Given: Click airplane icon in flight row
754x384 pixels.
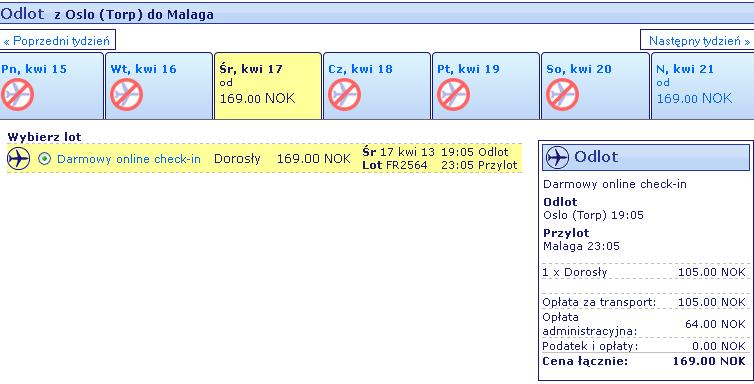Looking at the screenshot, I should click(19, 159).
